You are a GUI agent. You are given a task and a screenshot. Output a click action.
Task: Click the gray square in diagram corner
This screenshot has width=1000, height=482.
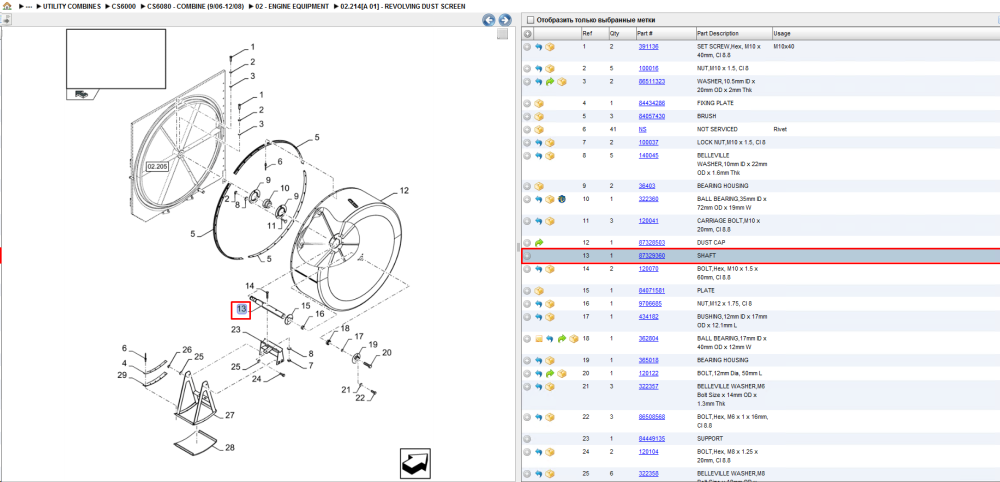coord(503,34)
